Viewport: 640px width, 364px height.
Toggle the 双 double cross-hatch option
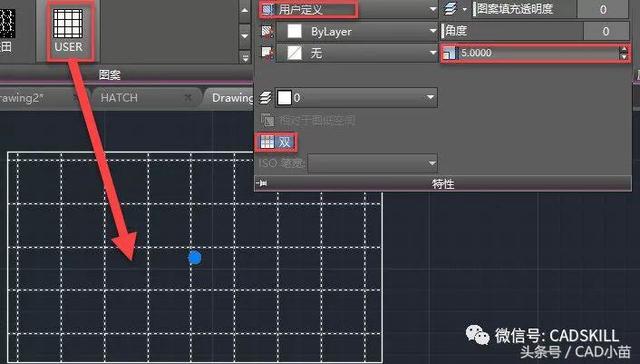pyautogui.click(x=276, y=142)
